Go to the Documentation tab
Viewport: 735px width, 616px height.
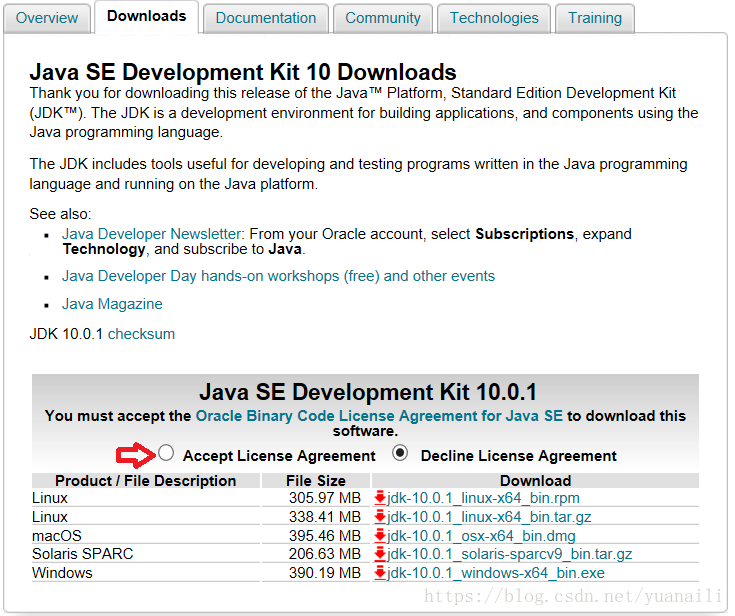coord(266,18)
